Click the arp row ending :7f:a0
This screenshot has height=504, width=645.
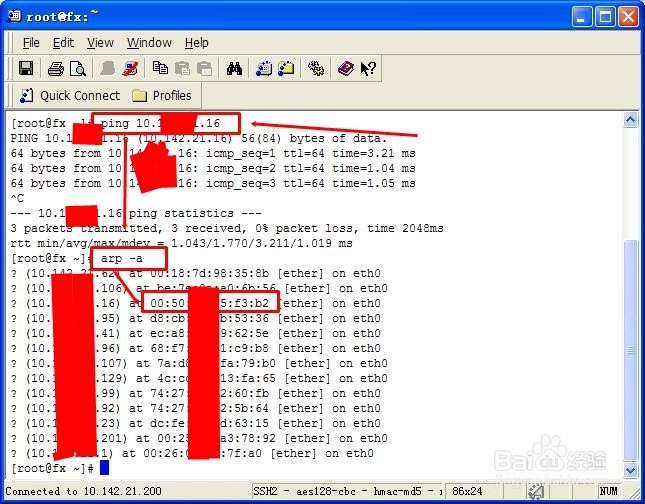[192, 453]
